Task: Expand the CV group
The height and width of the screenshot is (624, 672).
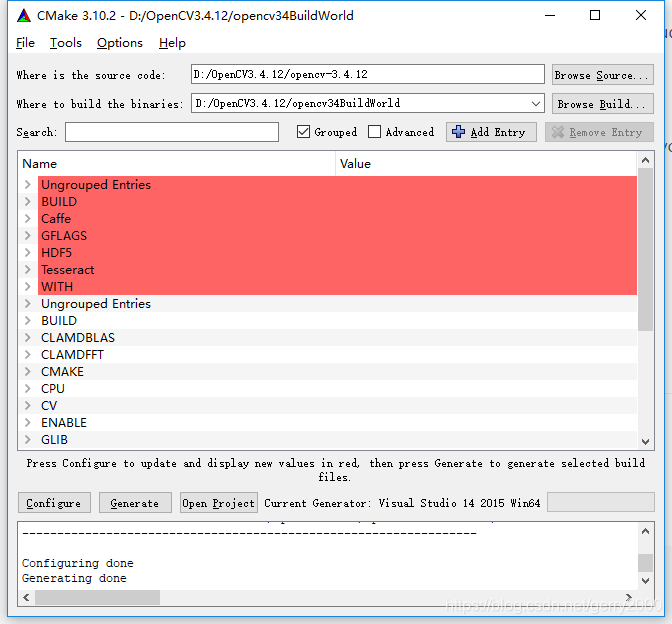Action: pos(28,405)
